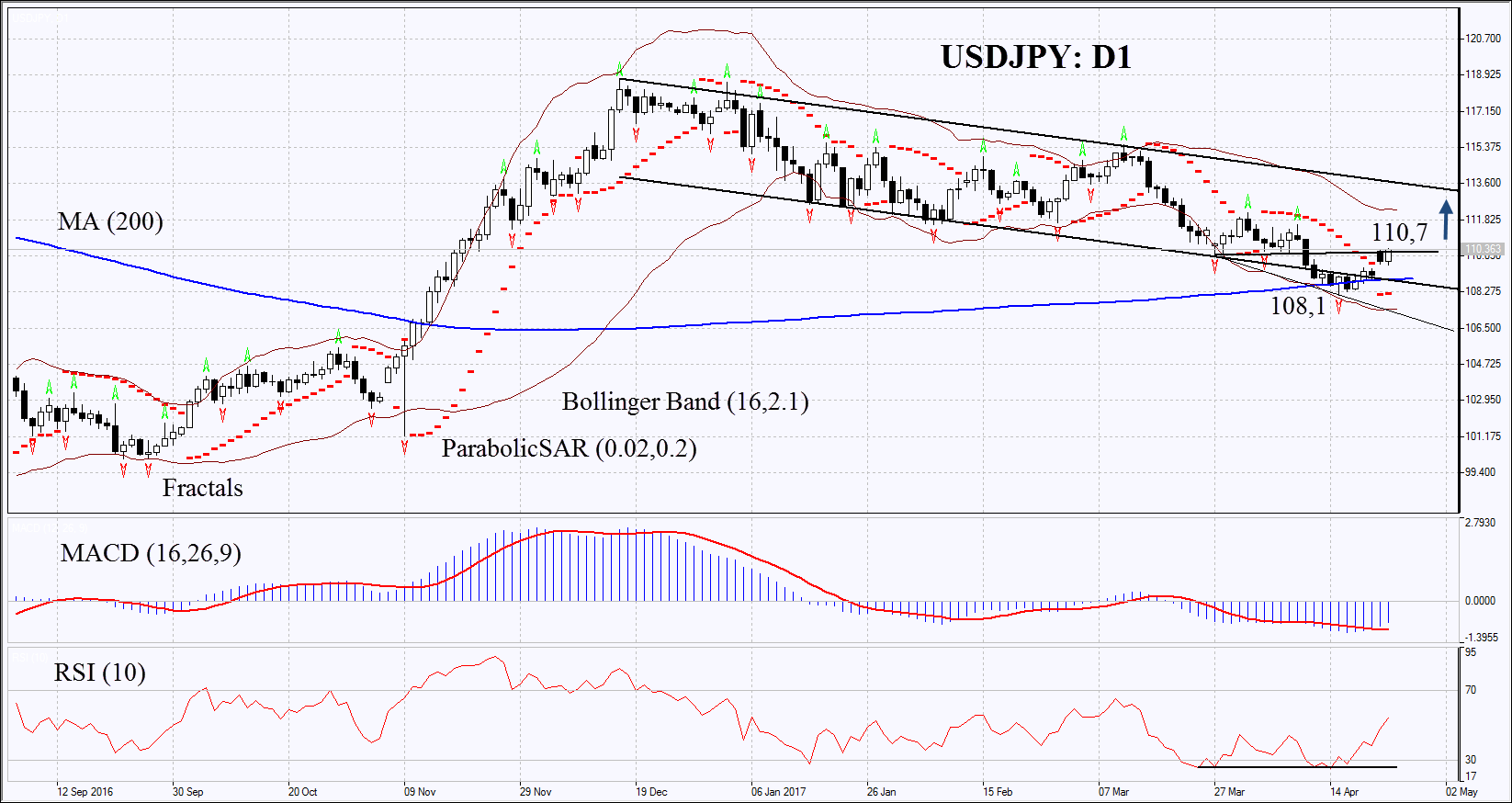This screenshot has height=803, width=1512.
Task: Click the 108,1 support level label
Action: (x=1297, y=306)
